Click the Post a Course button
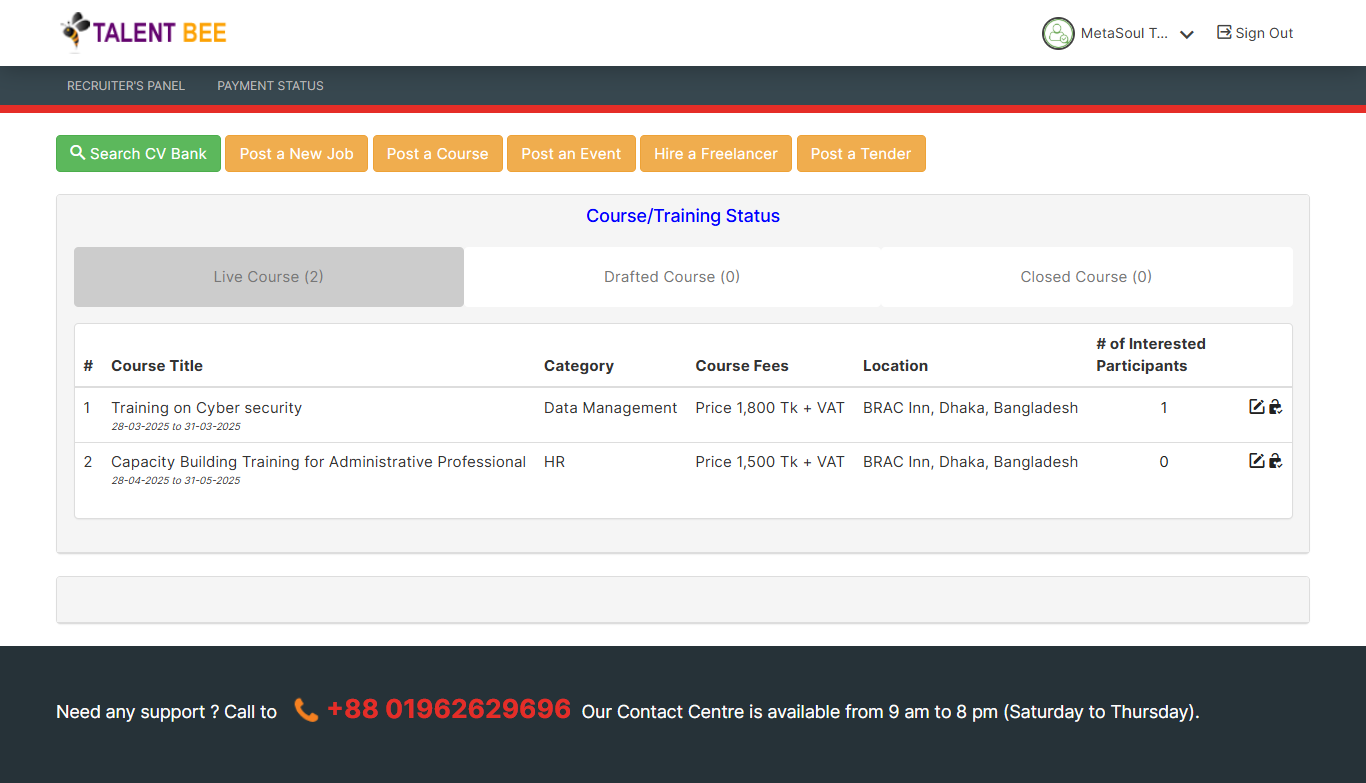 click(437, 154)
